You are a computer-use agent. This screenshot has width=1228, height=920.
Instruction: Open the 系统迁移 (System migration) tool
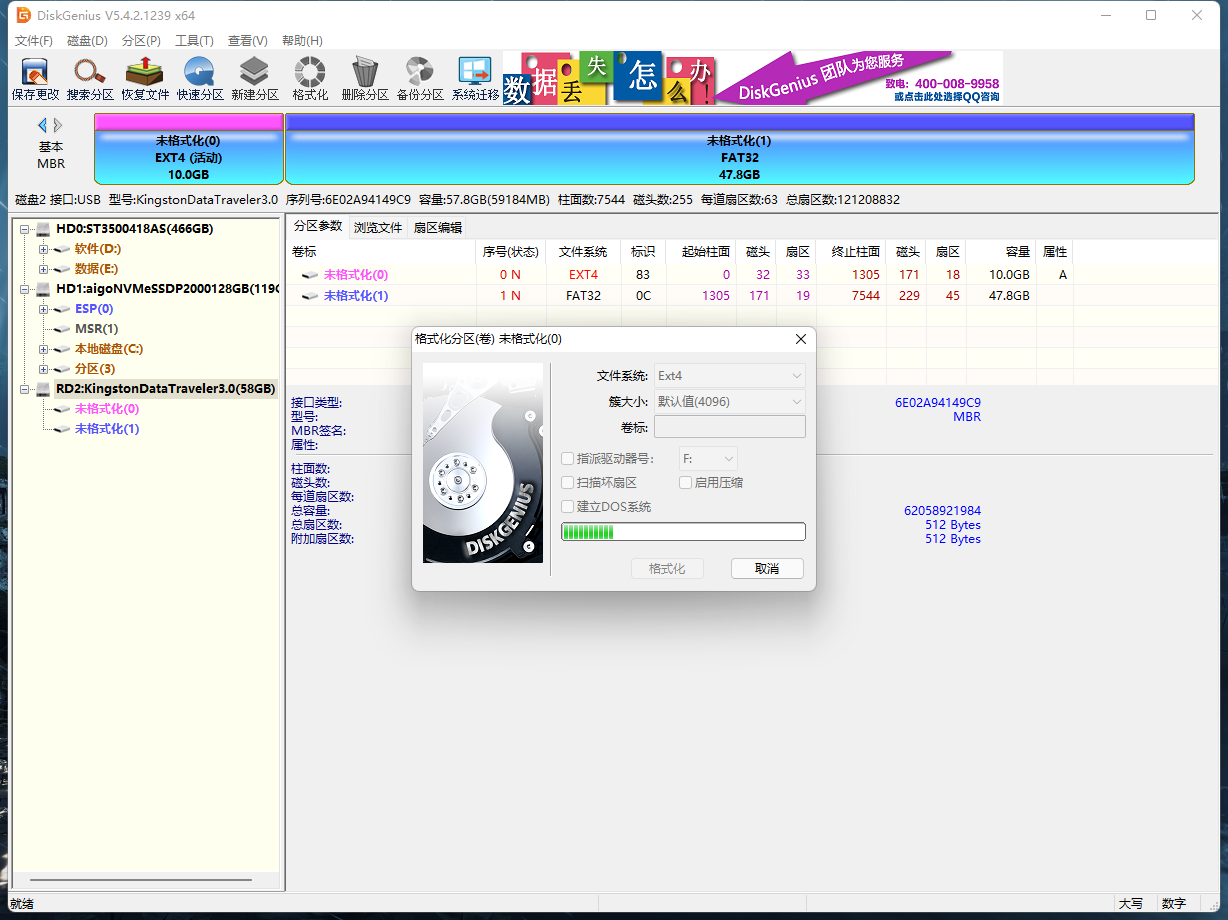[475, 73]
